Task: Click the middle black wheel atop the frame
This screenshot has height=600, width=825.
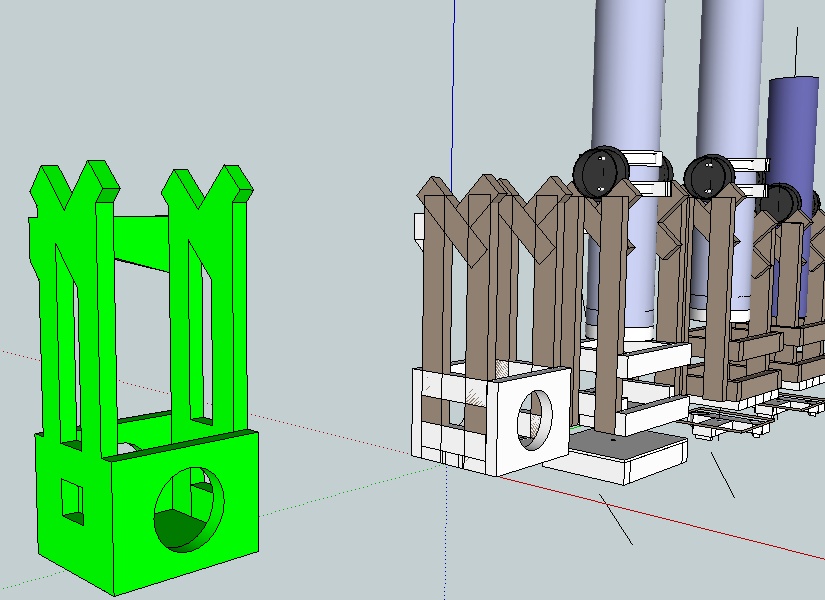Action: [x=710, y=176]
